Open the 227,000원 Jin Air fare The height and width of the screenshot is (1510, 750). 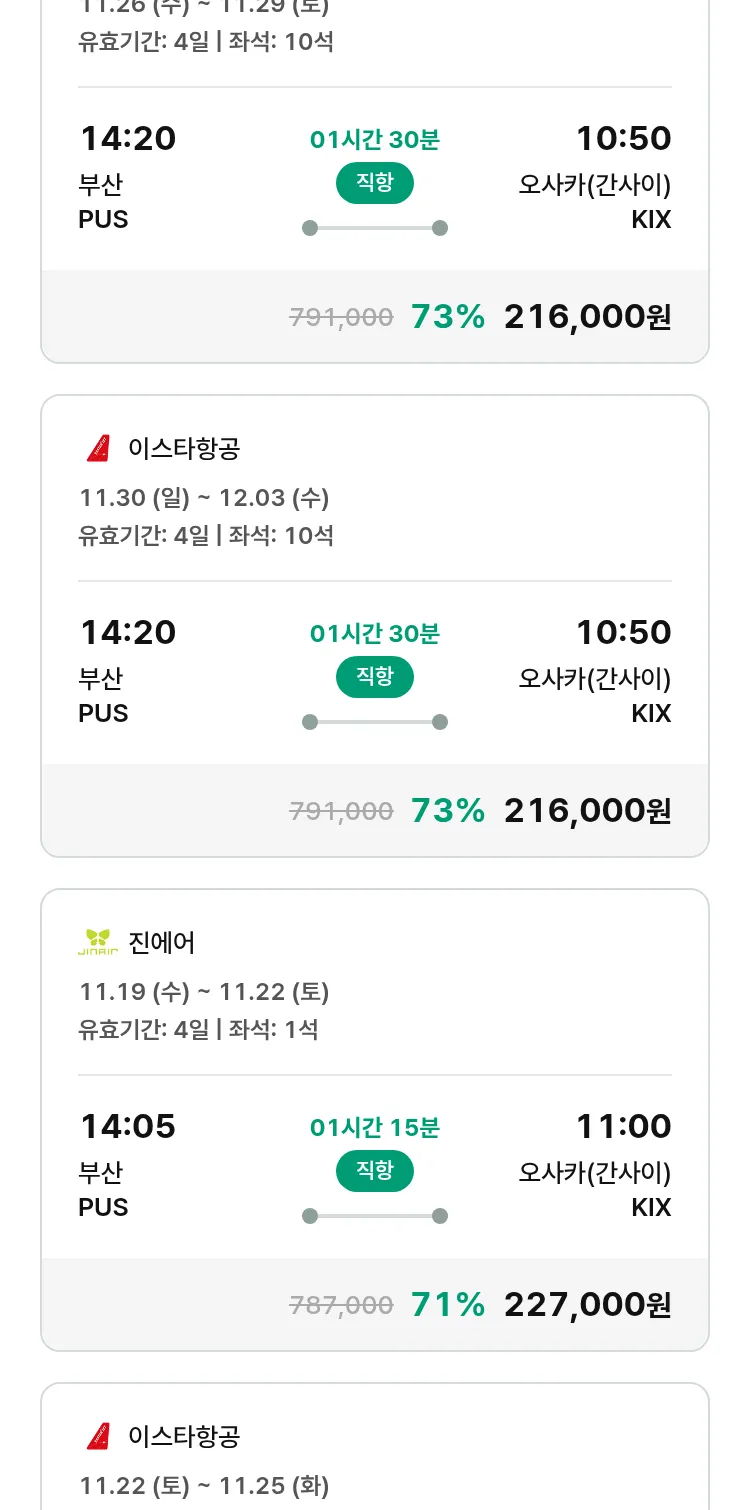[587, 1304]
